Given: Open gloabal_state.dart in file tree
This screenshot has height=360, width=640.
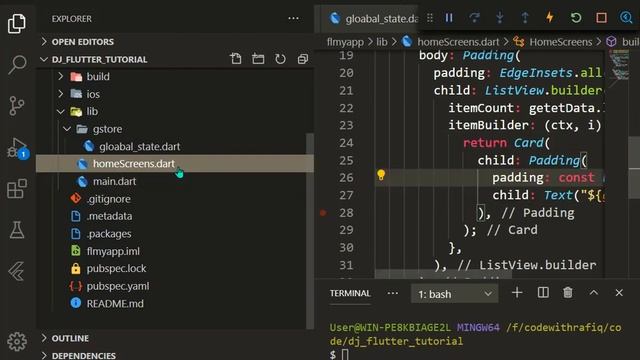Looking at the screenshot, I should tap(139, 147).
